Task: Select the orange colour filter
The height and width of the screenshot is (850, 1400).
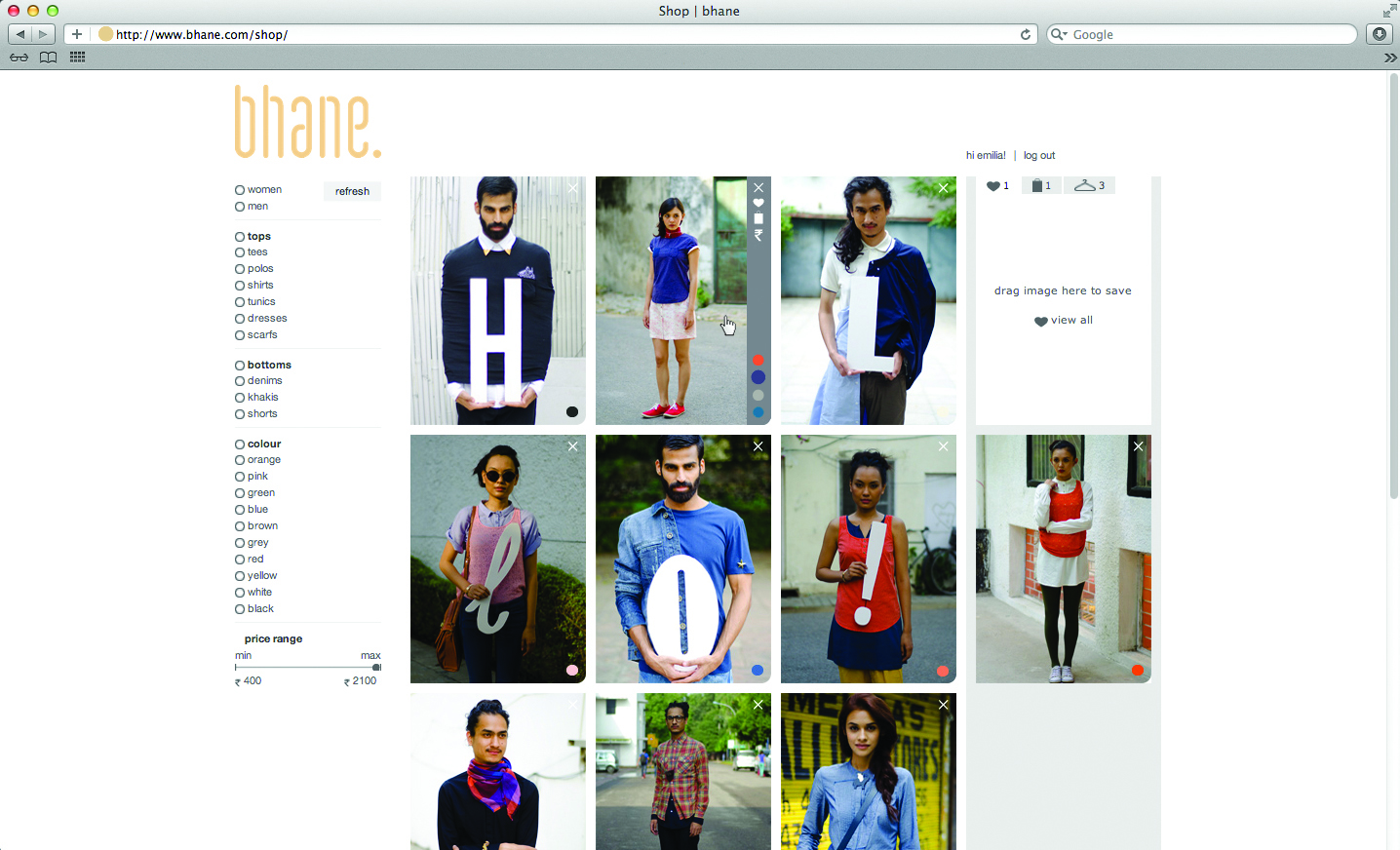Action: (x=240, y=460)
